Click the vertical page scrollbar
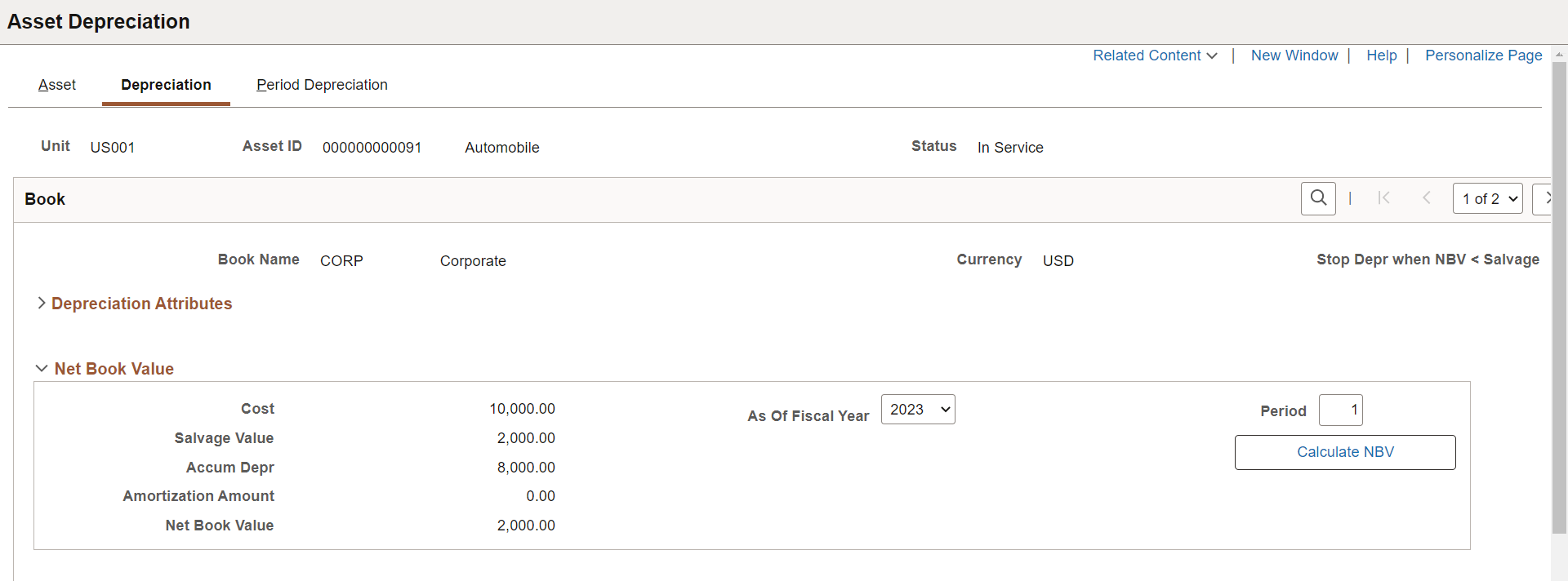 coord(1559,298)
